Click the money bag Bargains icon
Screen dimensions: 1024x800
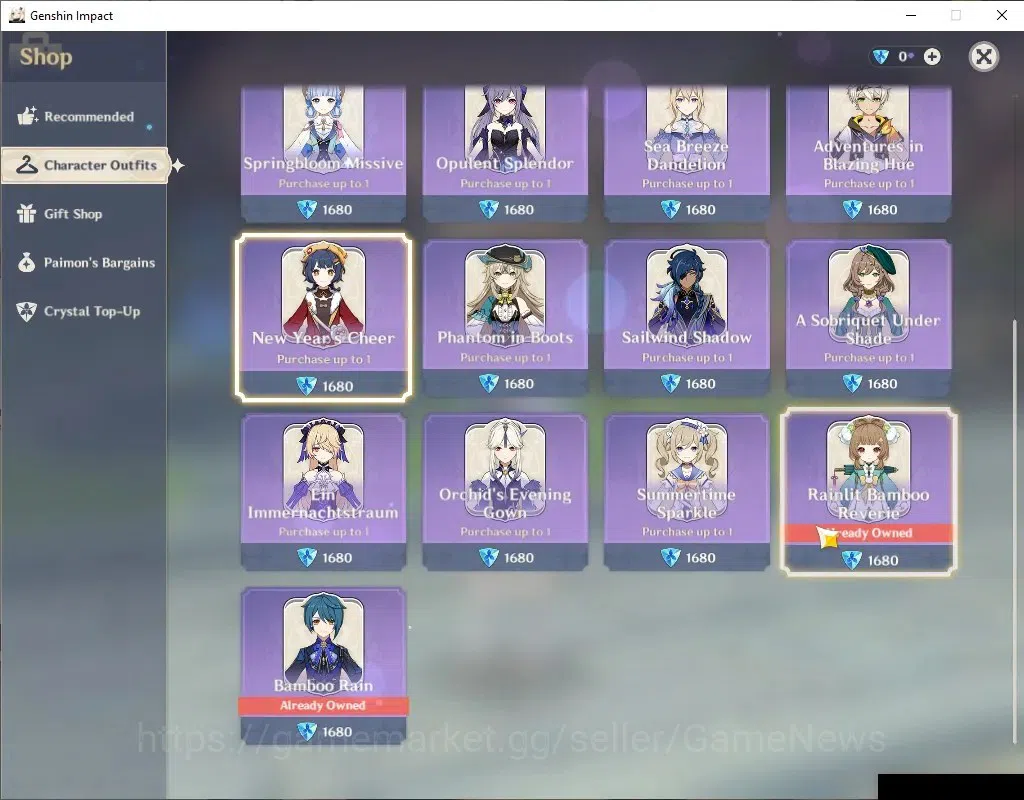pos(27,262)
